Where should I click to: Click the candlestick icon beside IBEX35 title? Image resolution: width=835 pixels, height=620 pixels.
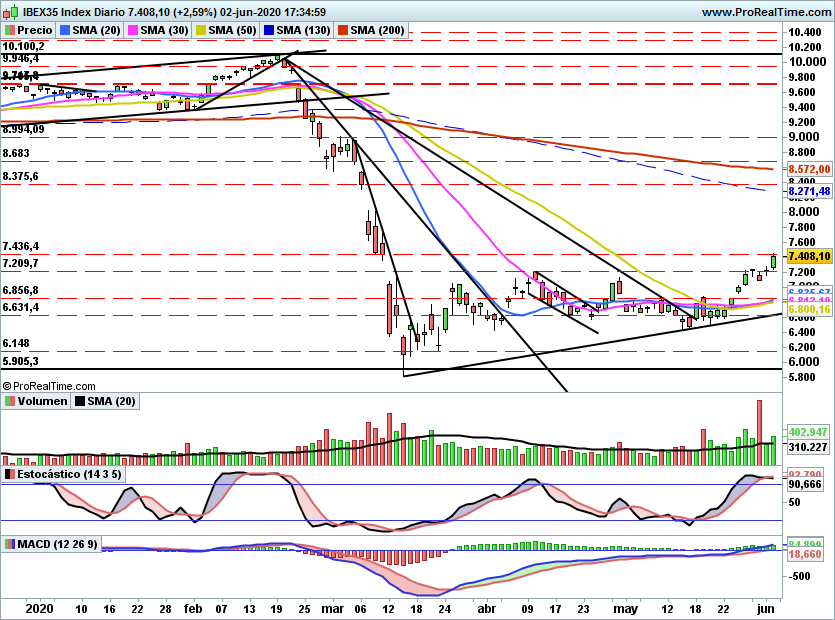click(x=10, y=11)
